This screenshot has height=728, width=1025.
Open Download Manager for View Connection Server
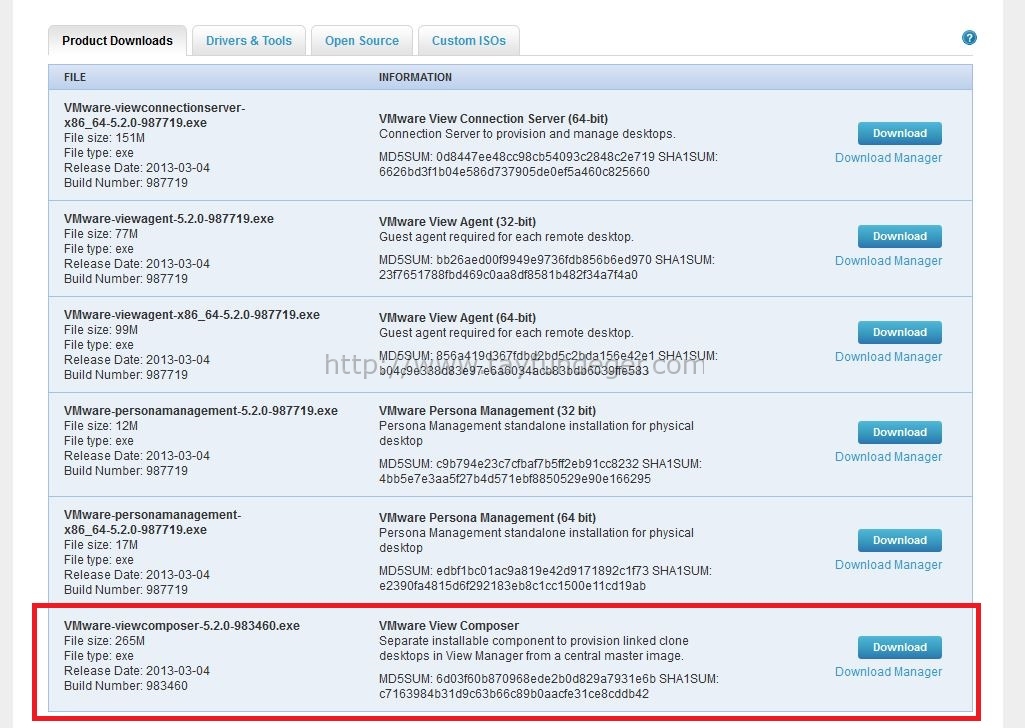pos(888,157)
